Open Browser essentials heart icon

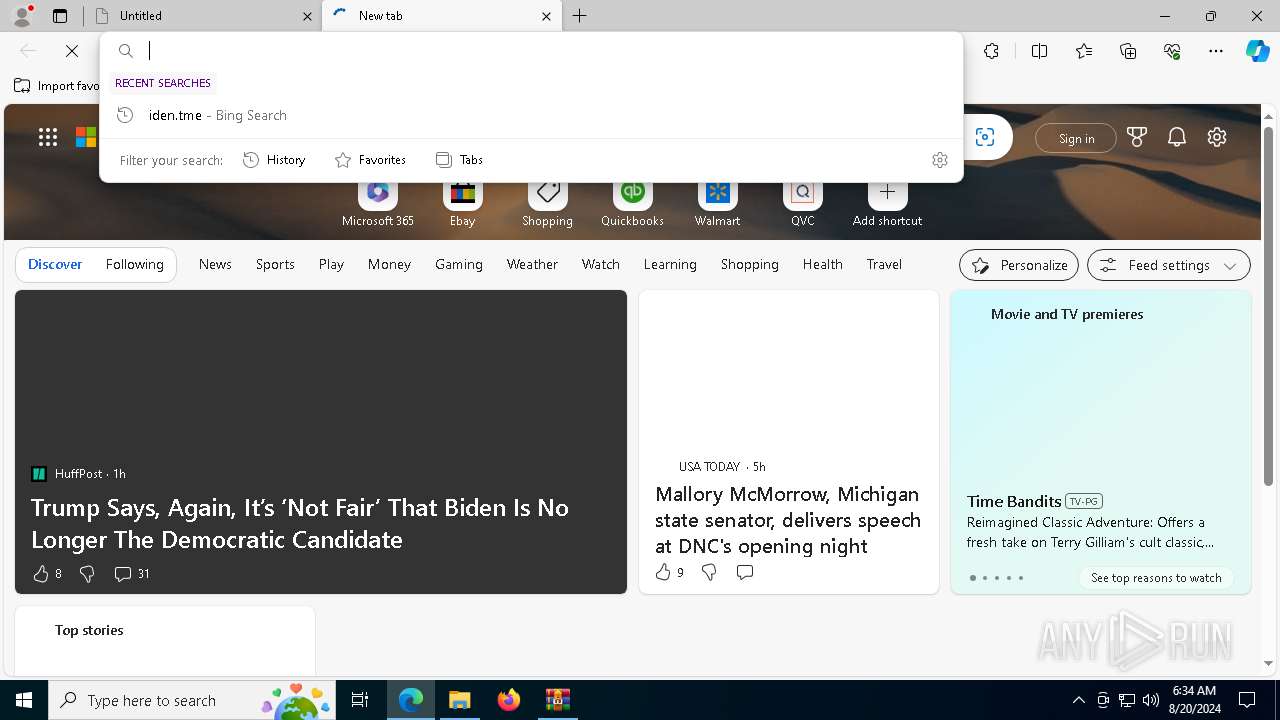[x=1172, y=51]
